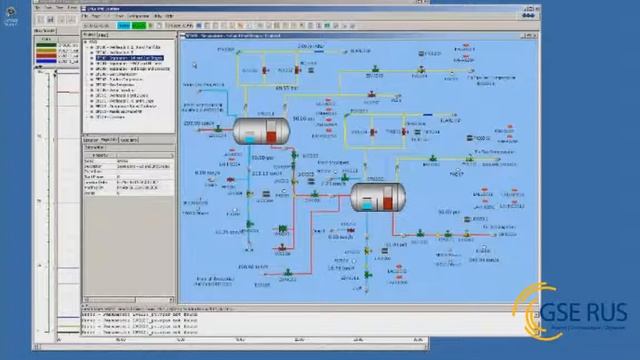The image size is (640, 360).
Task: Click striped controller icon beside top-left red valves
Action: point(311,71)
